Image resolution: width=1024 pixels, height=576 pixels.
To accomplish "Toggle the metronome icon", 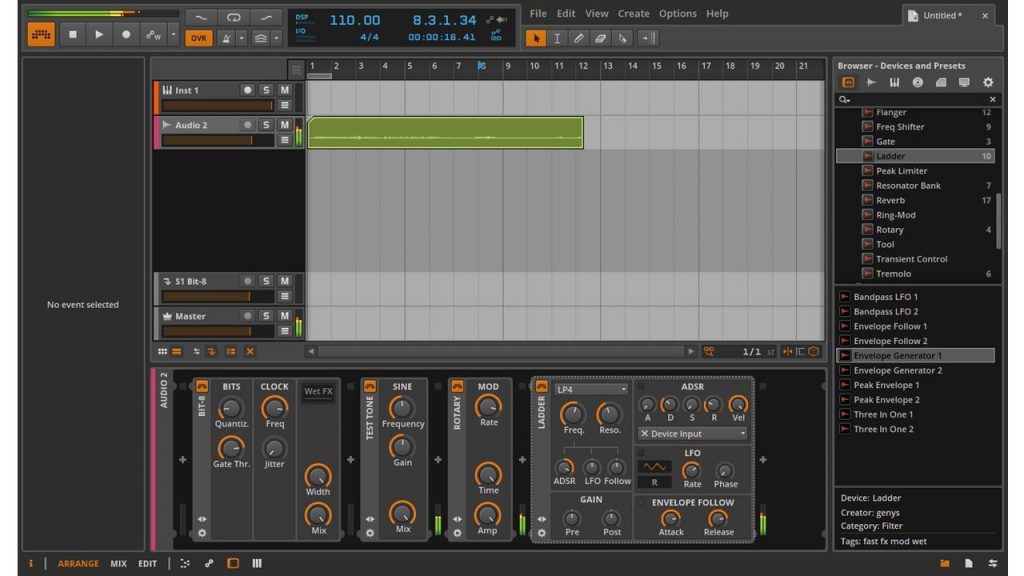I will pos(226,39).
